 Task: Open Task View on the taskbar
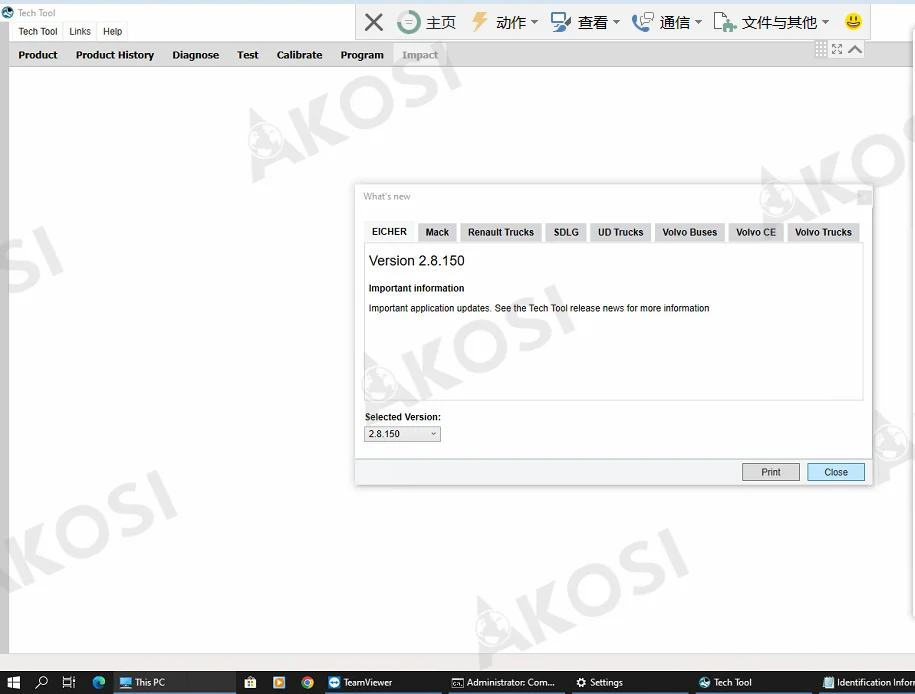(69, 682)
